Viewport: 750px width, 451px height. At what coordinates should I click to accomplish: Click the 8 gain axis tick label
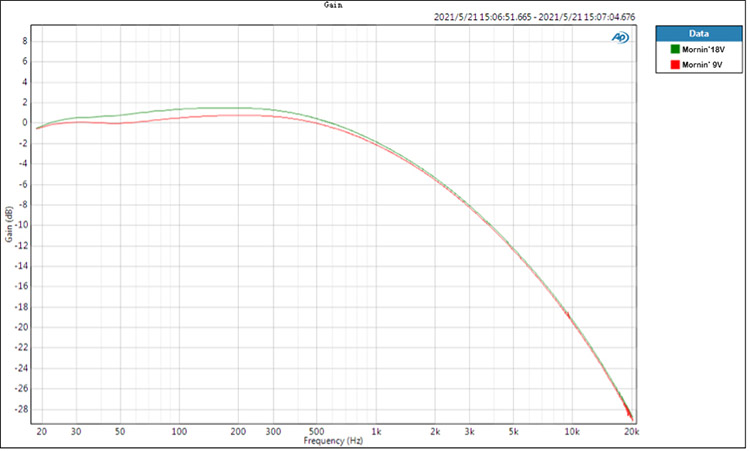click(25, 42)
